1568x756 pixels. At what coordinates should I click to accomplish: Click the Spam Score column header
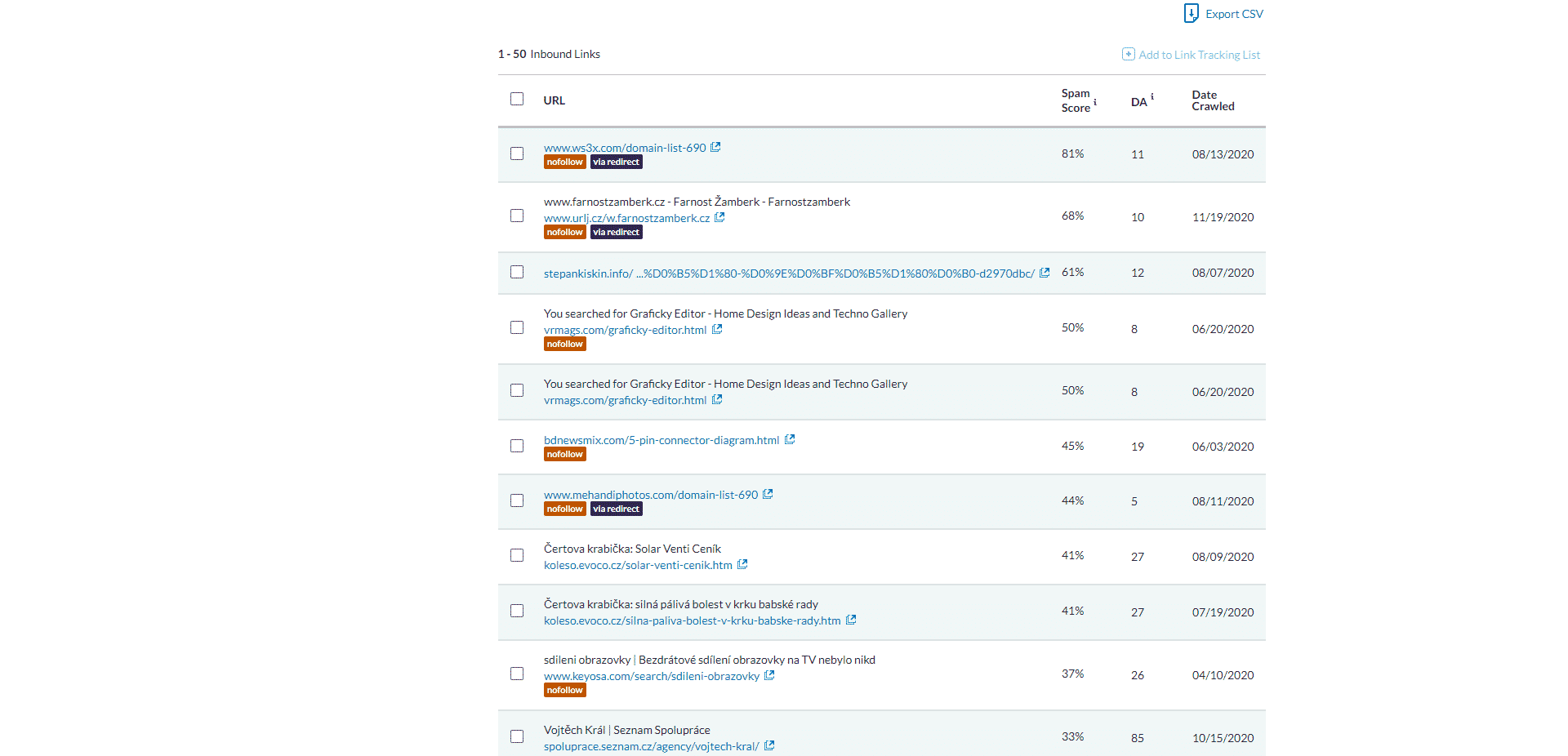1076,100
